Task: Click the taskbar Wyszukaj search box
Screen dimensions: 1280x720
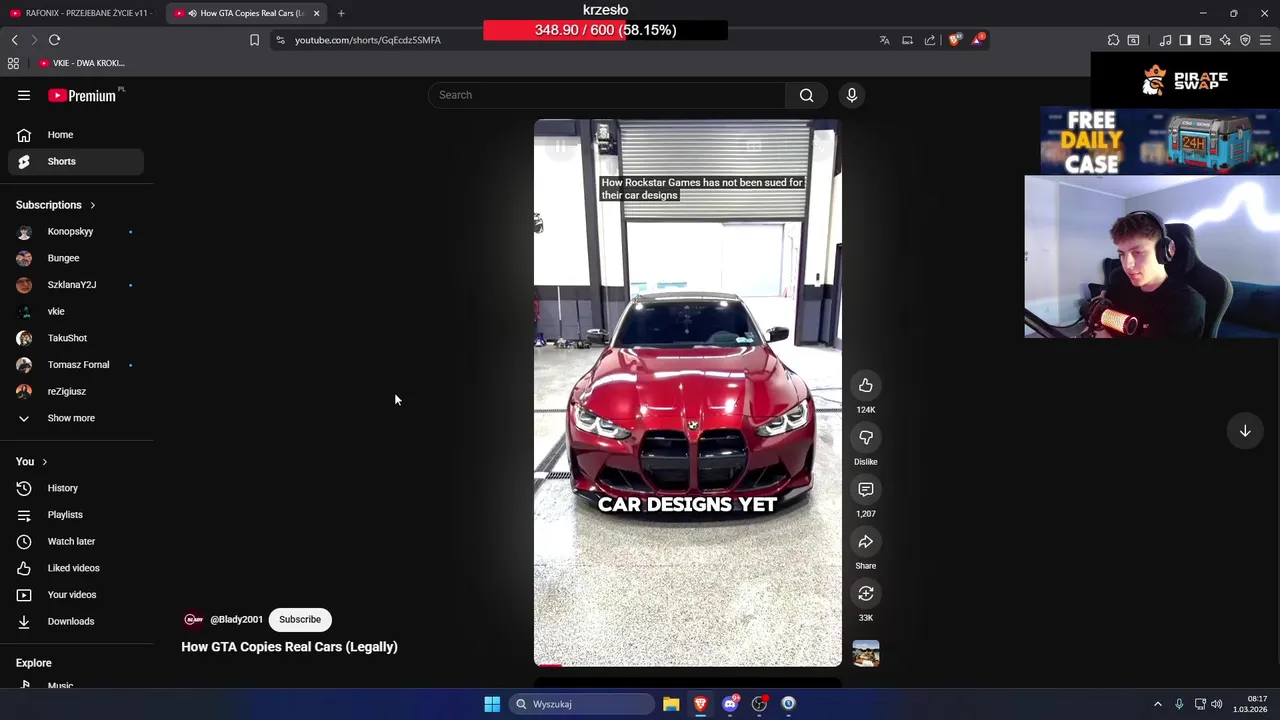Action: tap(582, 704)
